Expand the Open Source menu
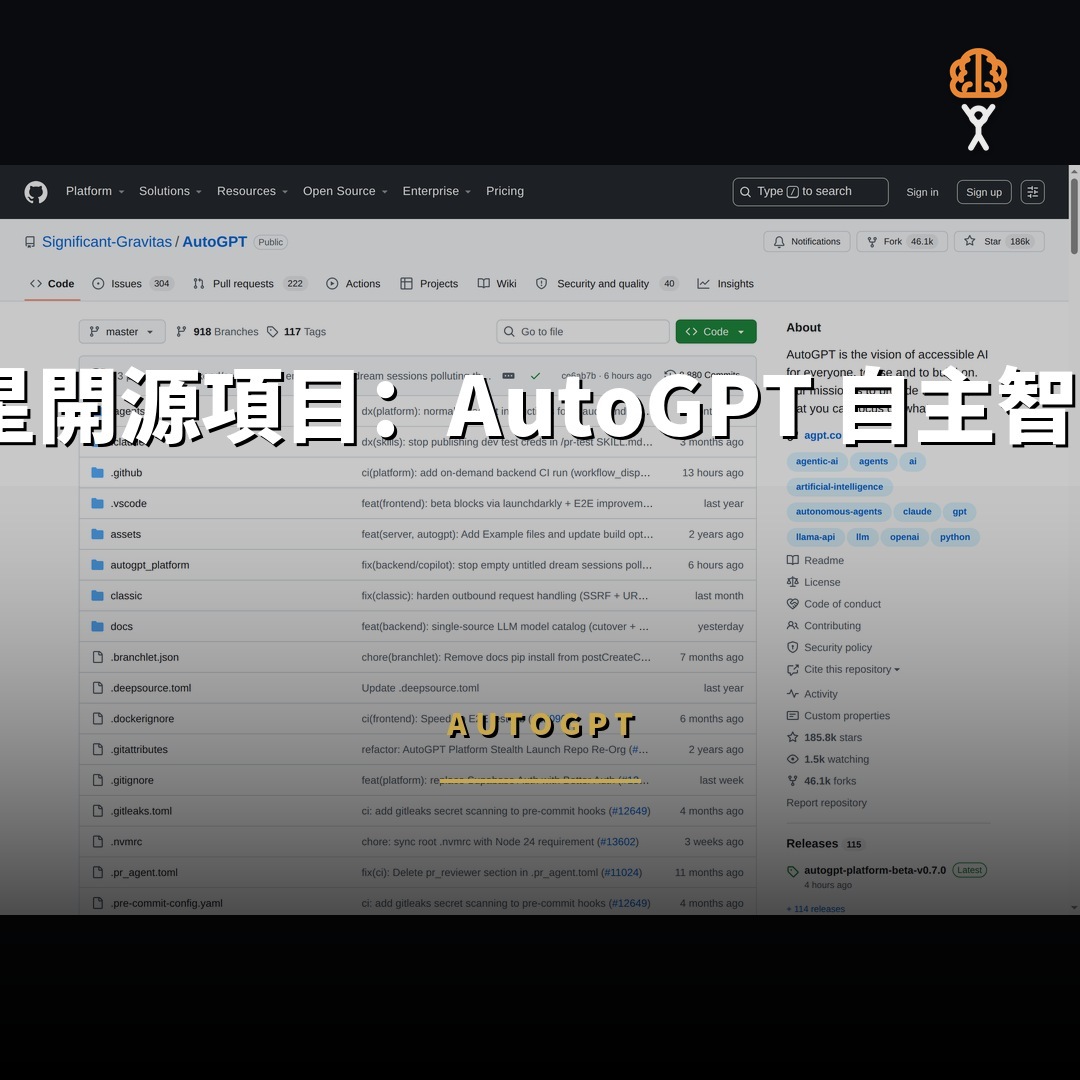1080x1080 pixels. click(x=345, y=191)
